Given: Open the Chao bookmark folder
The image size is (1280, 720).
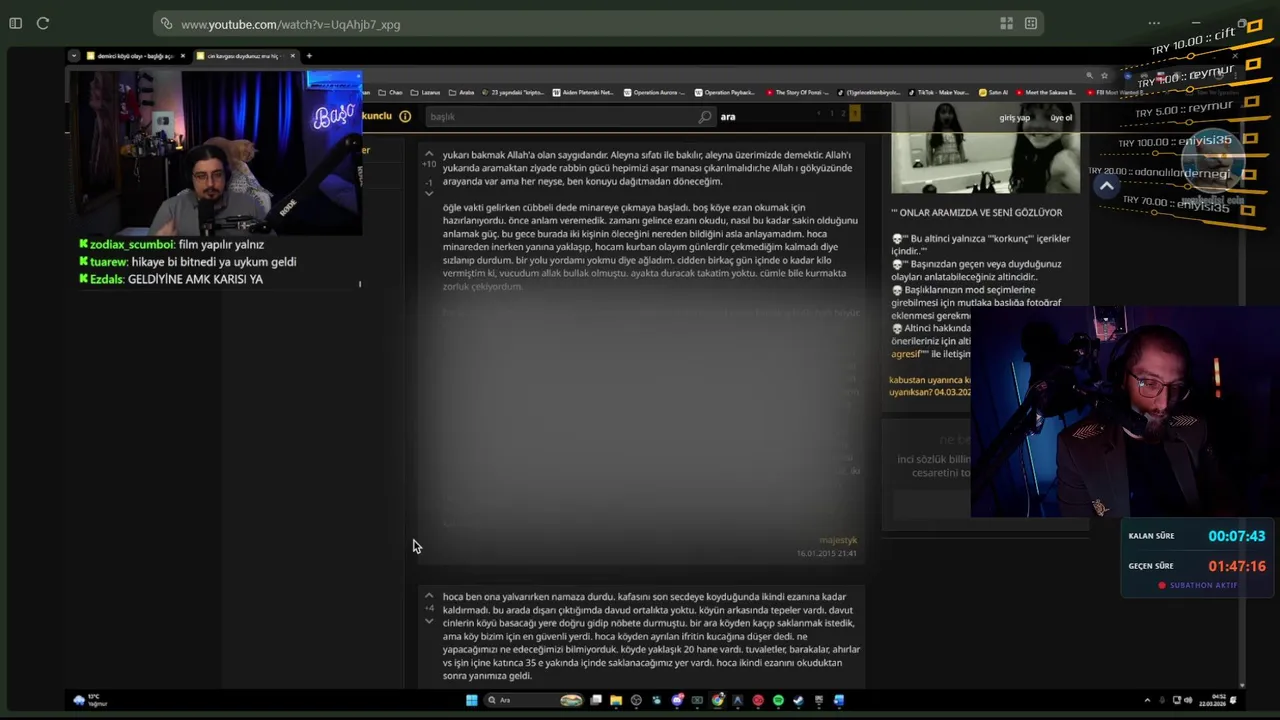Looking at the screenshot, I should pos(390,92).
